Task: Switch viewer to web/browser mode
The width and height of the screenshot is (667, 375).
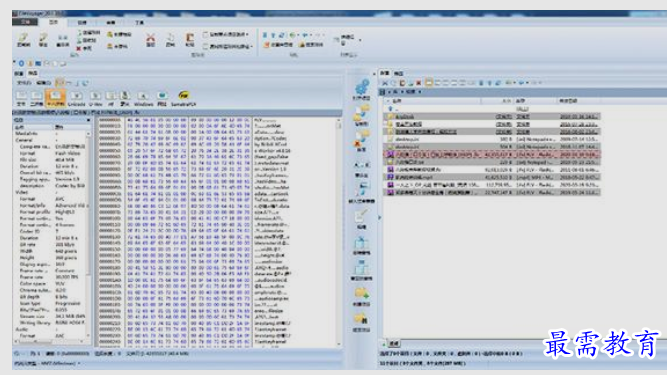Action: pos(162,98)
